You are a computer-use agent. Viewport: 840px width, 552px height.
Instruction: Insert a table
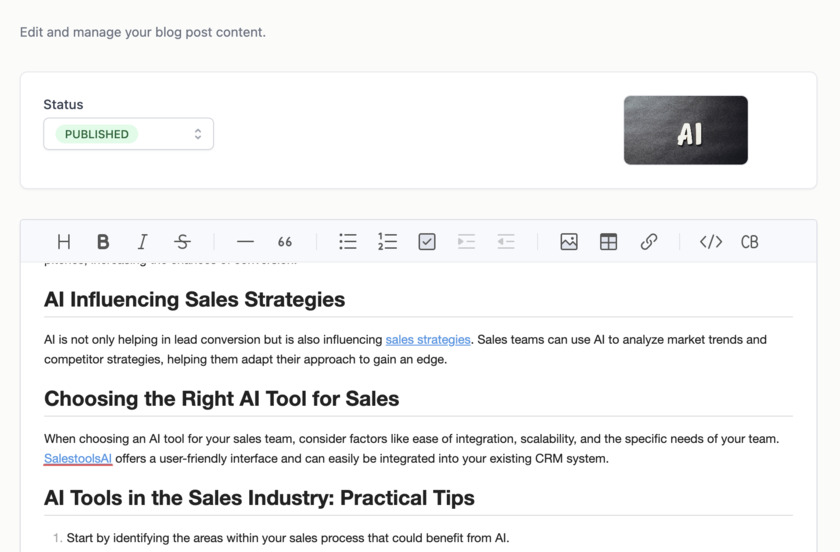click(x=608, y=242)
